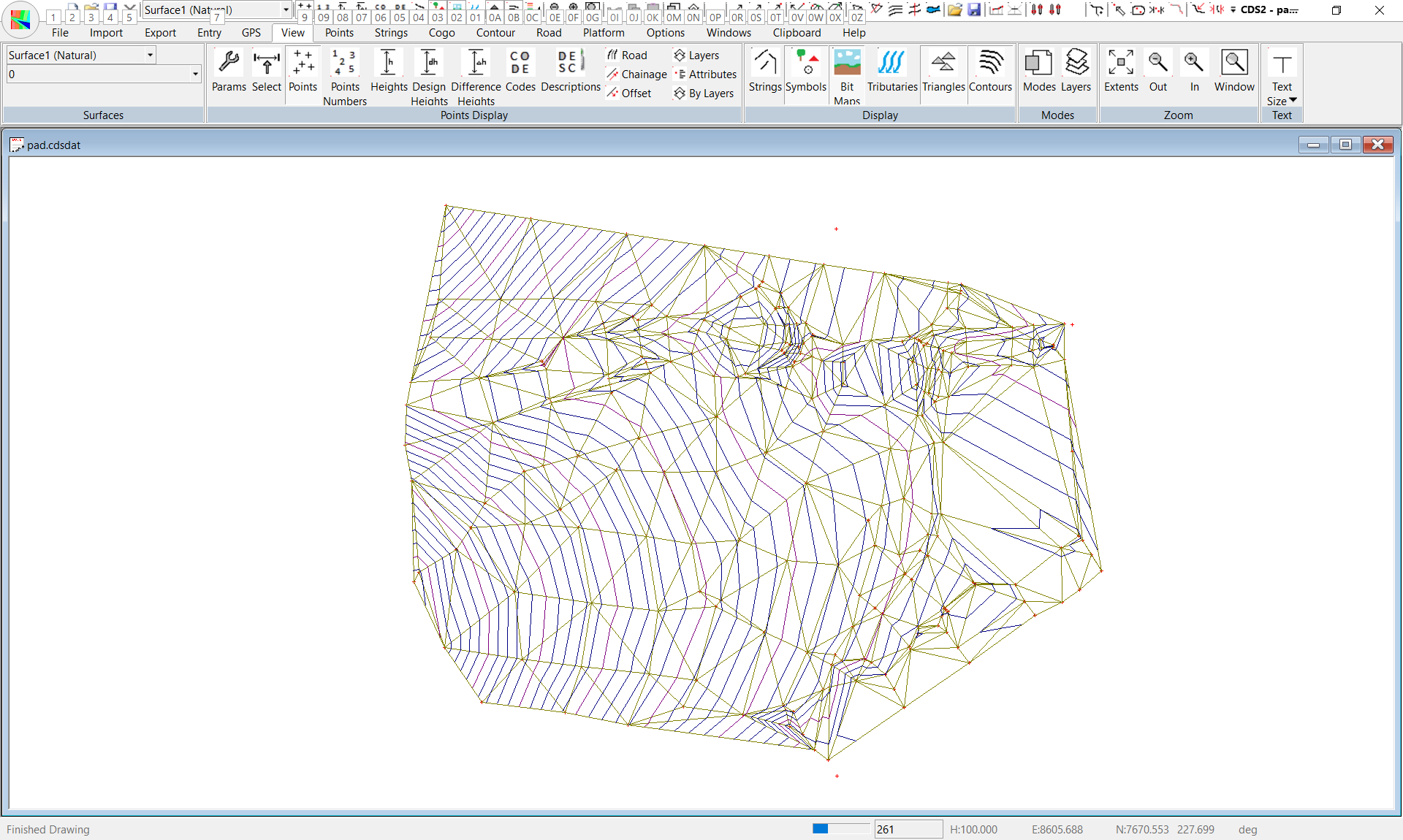
Task: Show Triangles in the display
Action: click(x=943, y=64)
